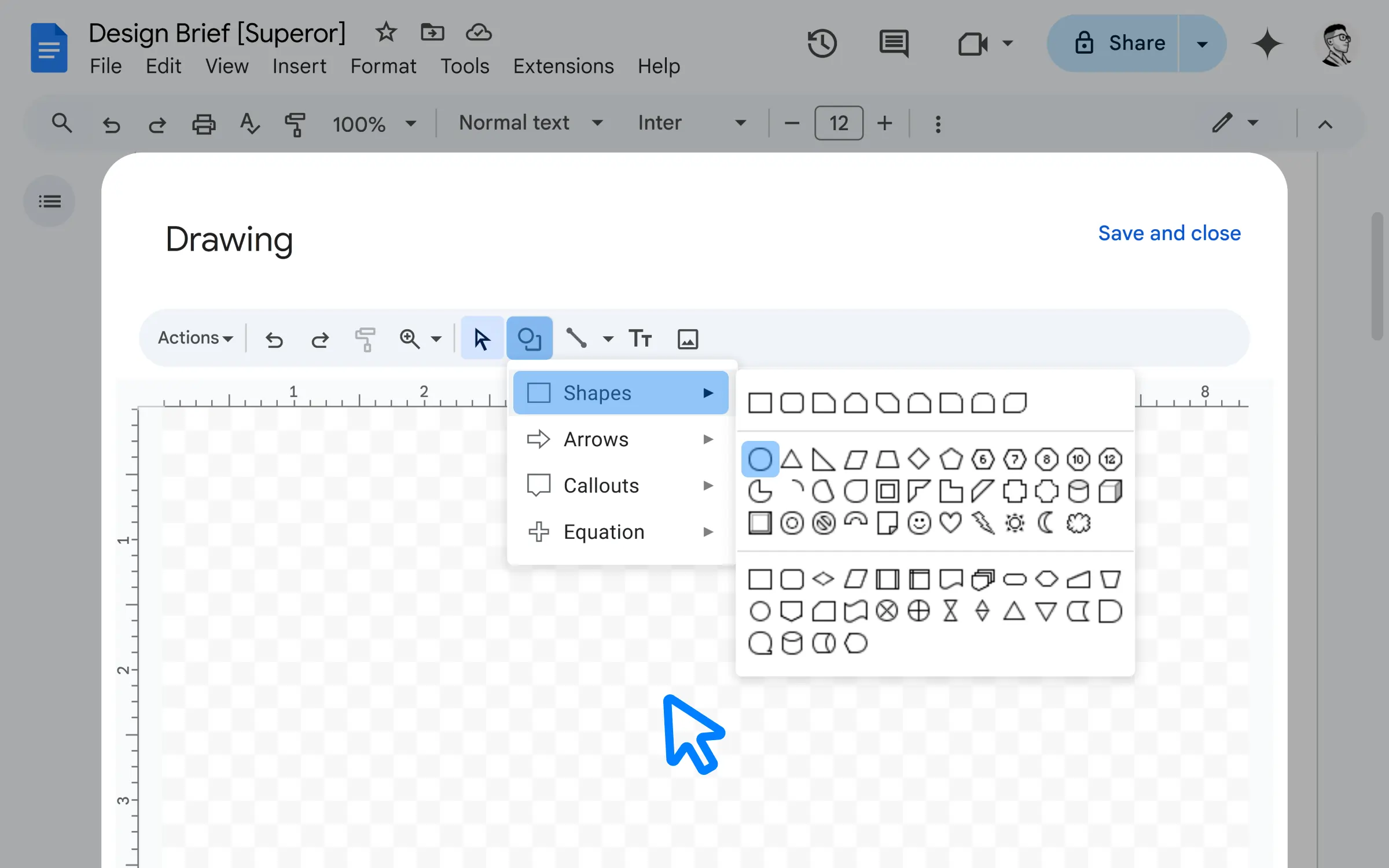This screenshot has width=1389, height=868.
Task: Select the Text box tool
Action: click(640, 338)
